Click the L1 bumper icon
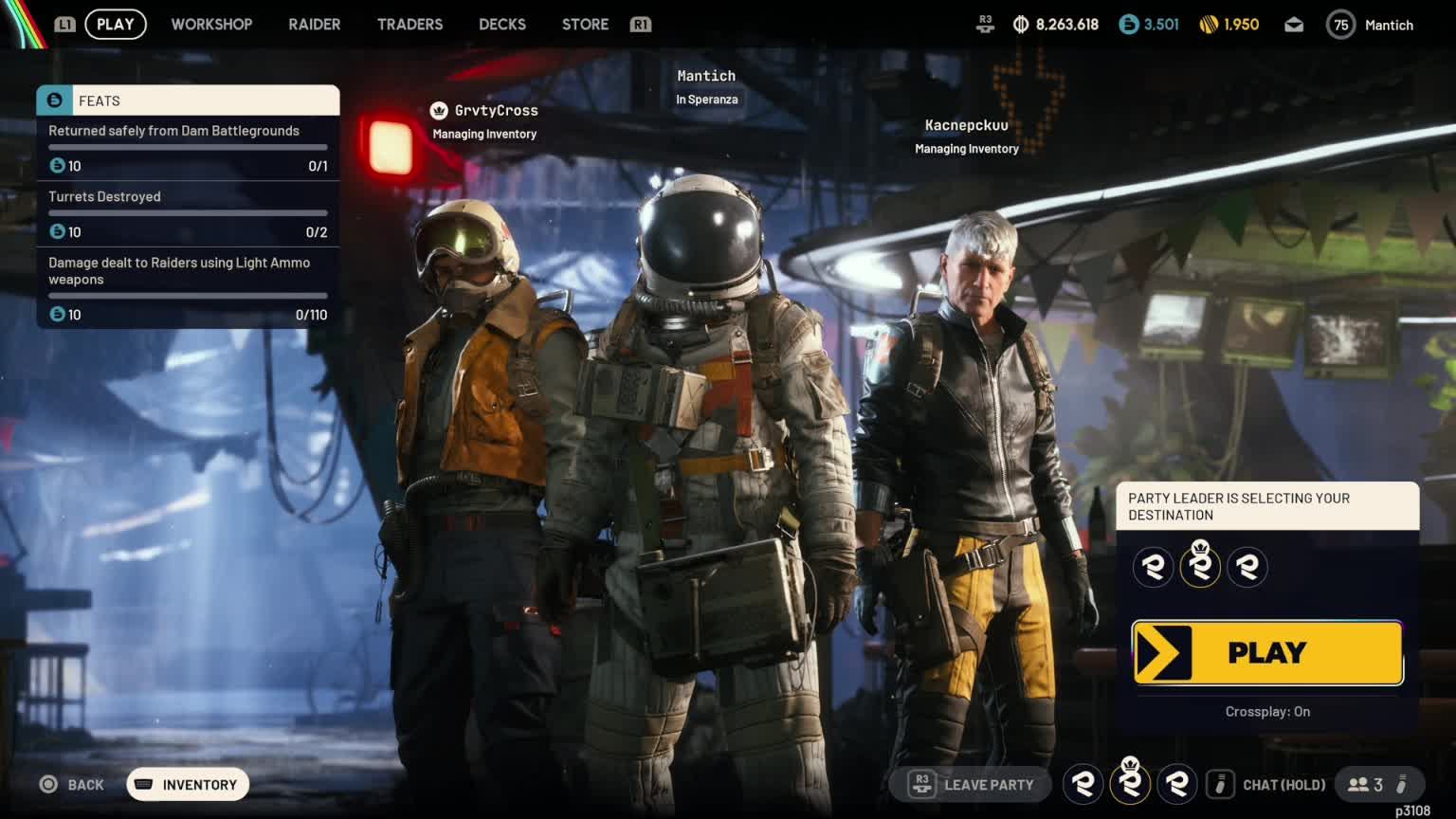Viewport: 1456px width, 819px height. pos(64,24)
